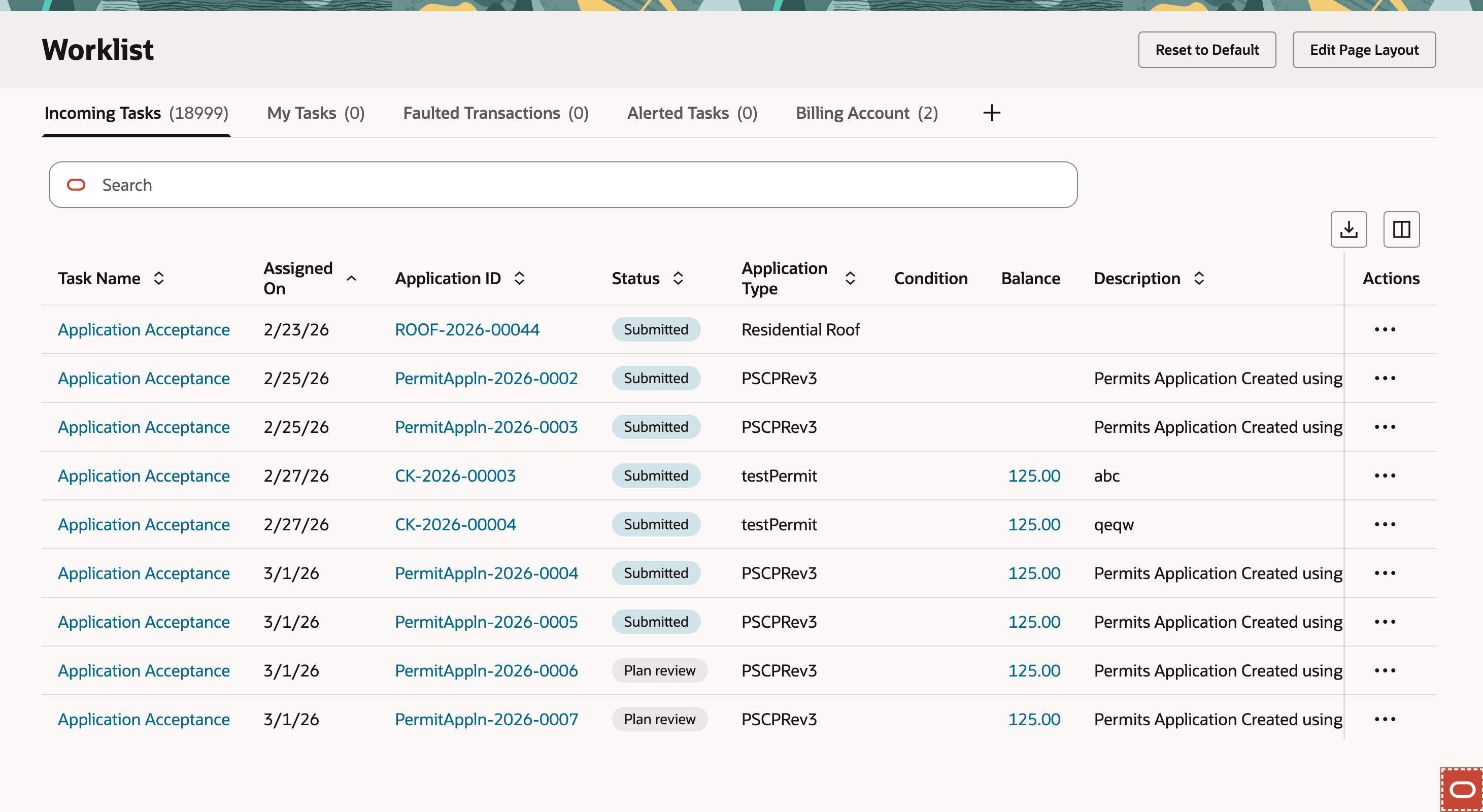Click the Oracle logo in Search box

tap(76, 185)
